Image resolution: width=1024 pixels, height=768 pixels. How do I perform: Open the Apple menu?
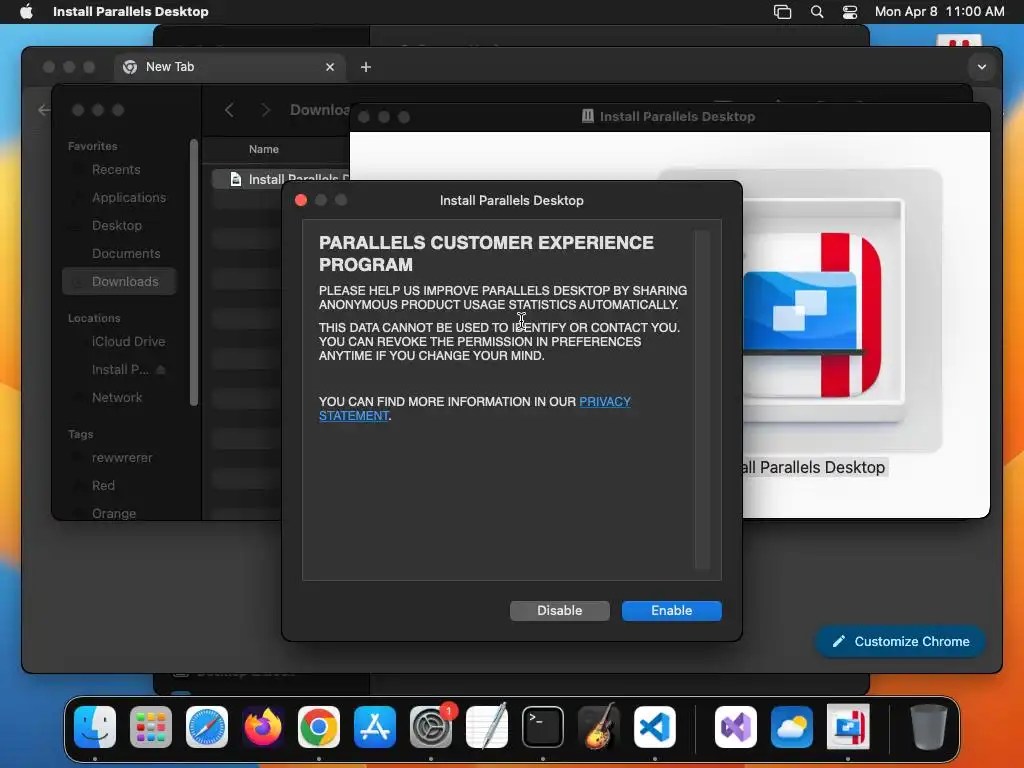[x=26, y=12]
